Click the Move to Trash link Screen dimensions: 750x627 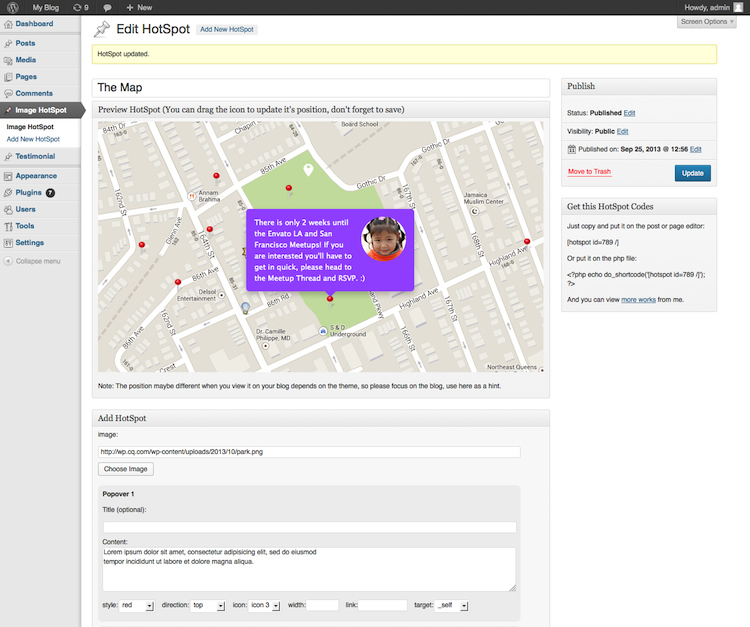589,172
